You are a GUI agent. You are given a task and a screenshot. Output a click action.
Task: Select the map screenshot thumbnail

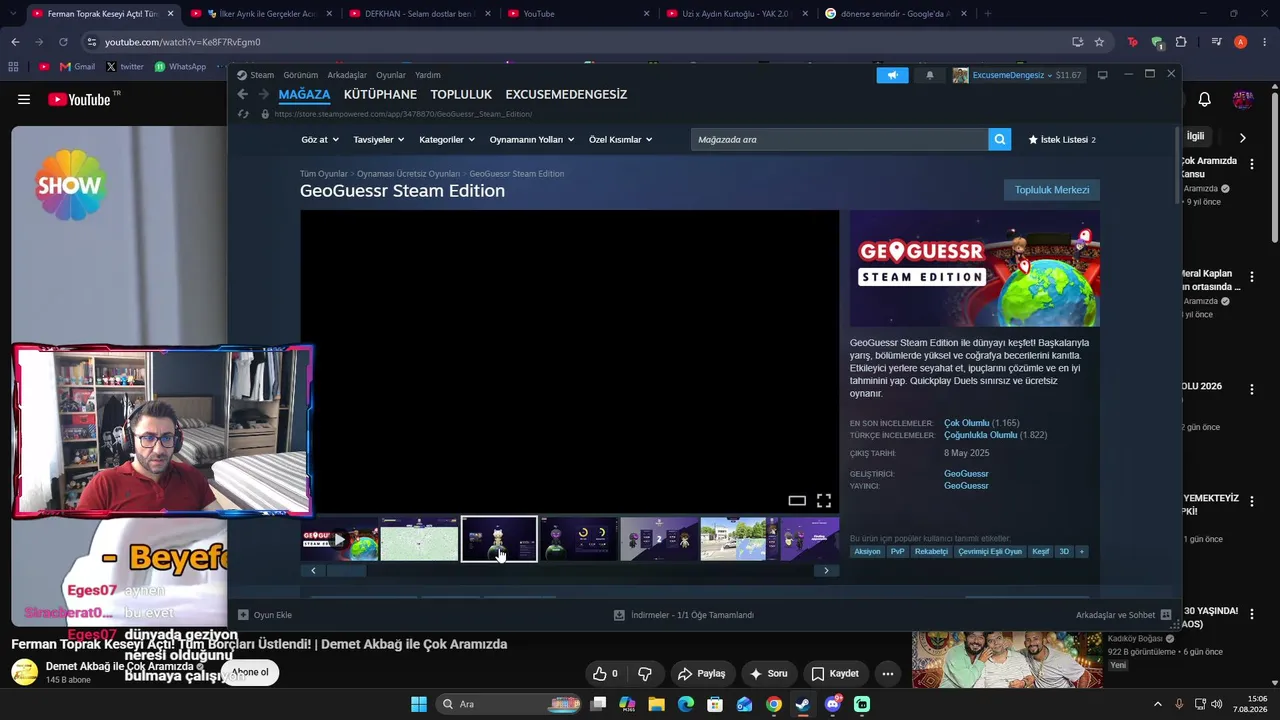419,539
